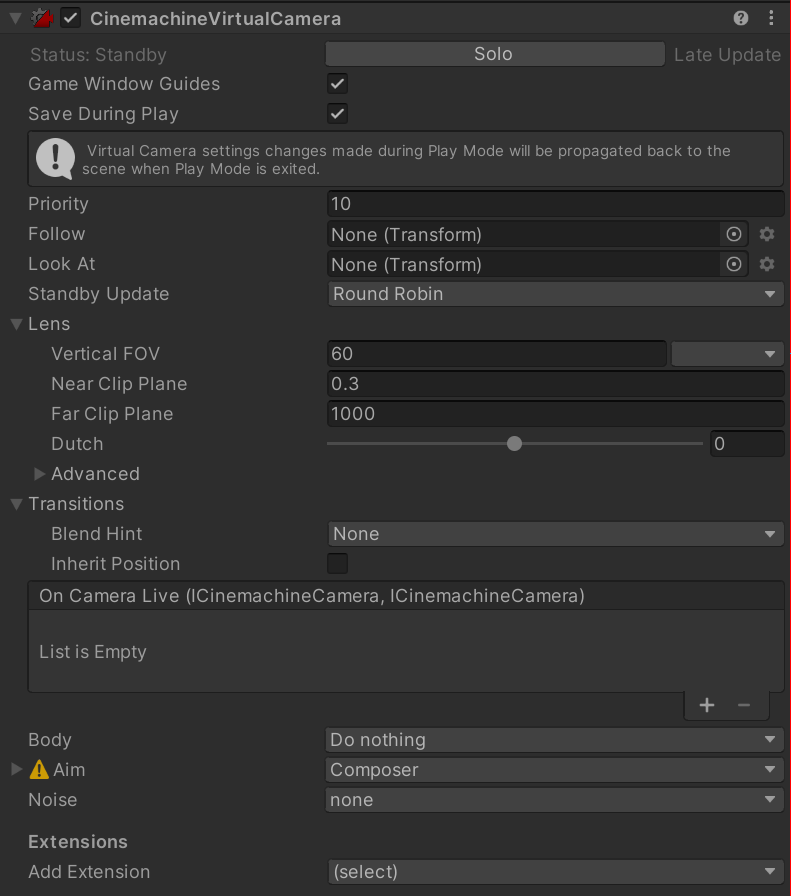Remove the selected On Camera Live entry
The height and width of the screenshot is (896, 791).
[x=744, y=705]
